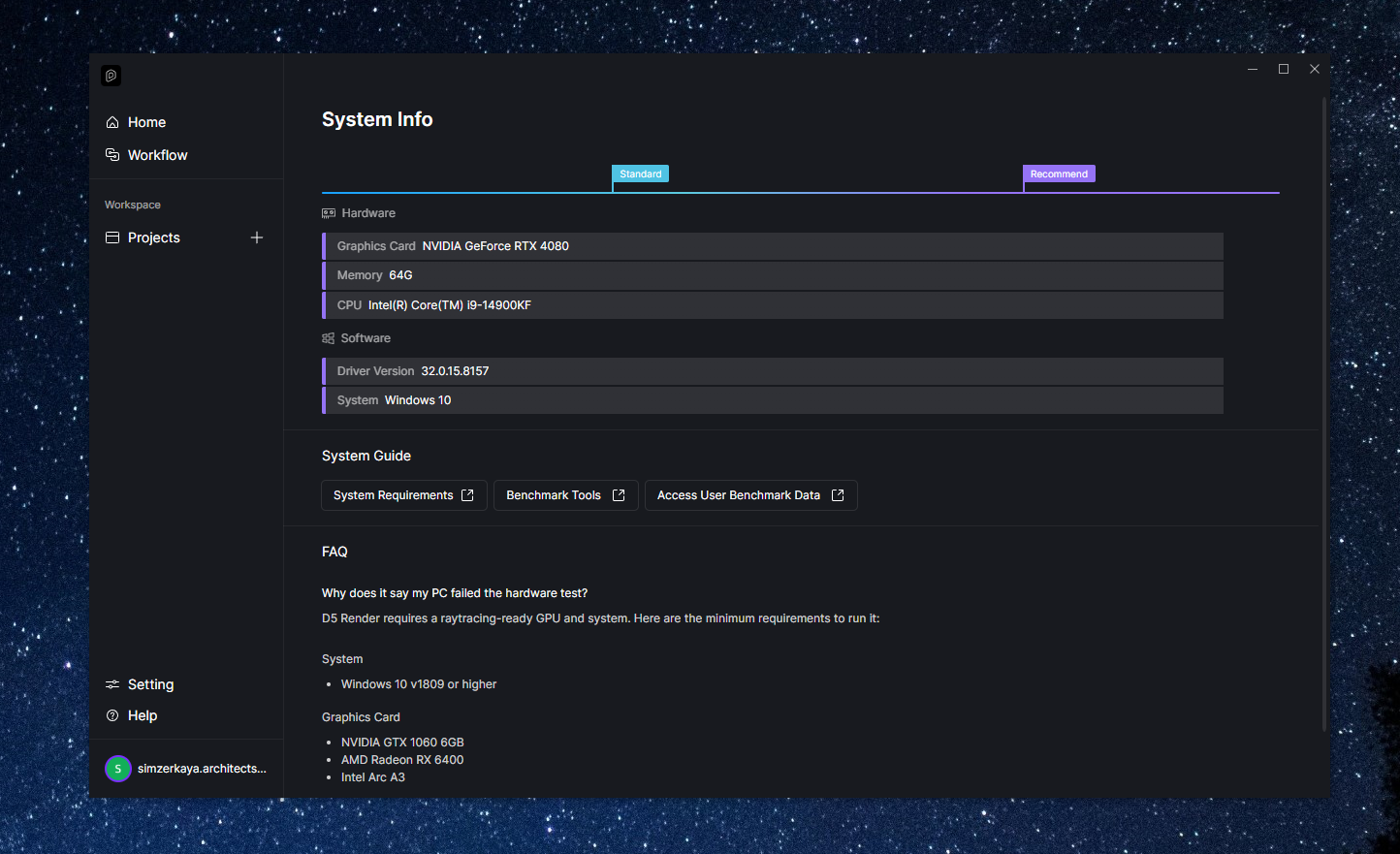Click the external-link icon beside Benchmark Tools
The height and width of the screenshot is (854, 1400).
pyautogui.click(x=619, y=495)
